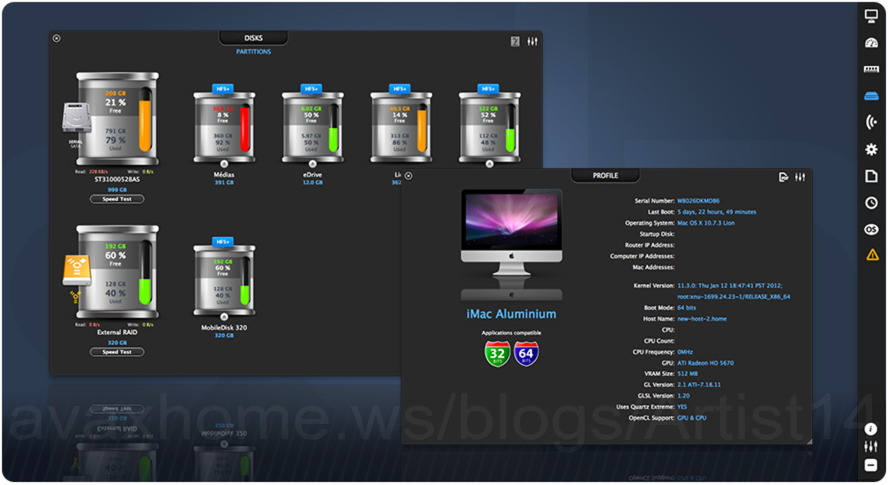Open the document page sidebar icon
This screenshot has width=889, height=485.
pyautogui.click(x=871, y=176)
